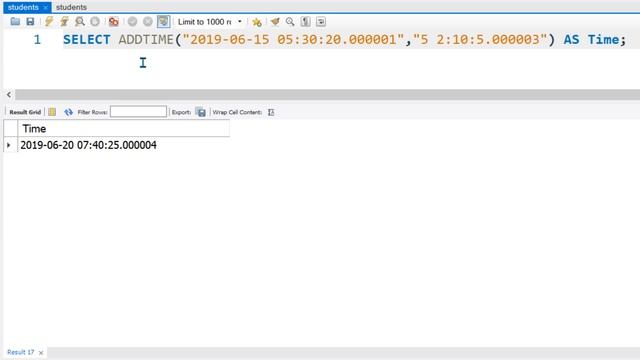Export recordset to file icon
This screenshot has width=640, height=360.
pos(201,112)
